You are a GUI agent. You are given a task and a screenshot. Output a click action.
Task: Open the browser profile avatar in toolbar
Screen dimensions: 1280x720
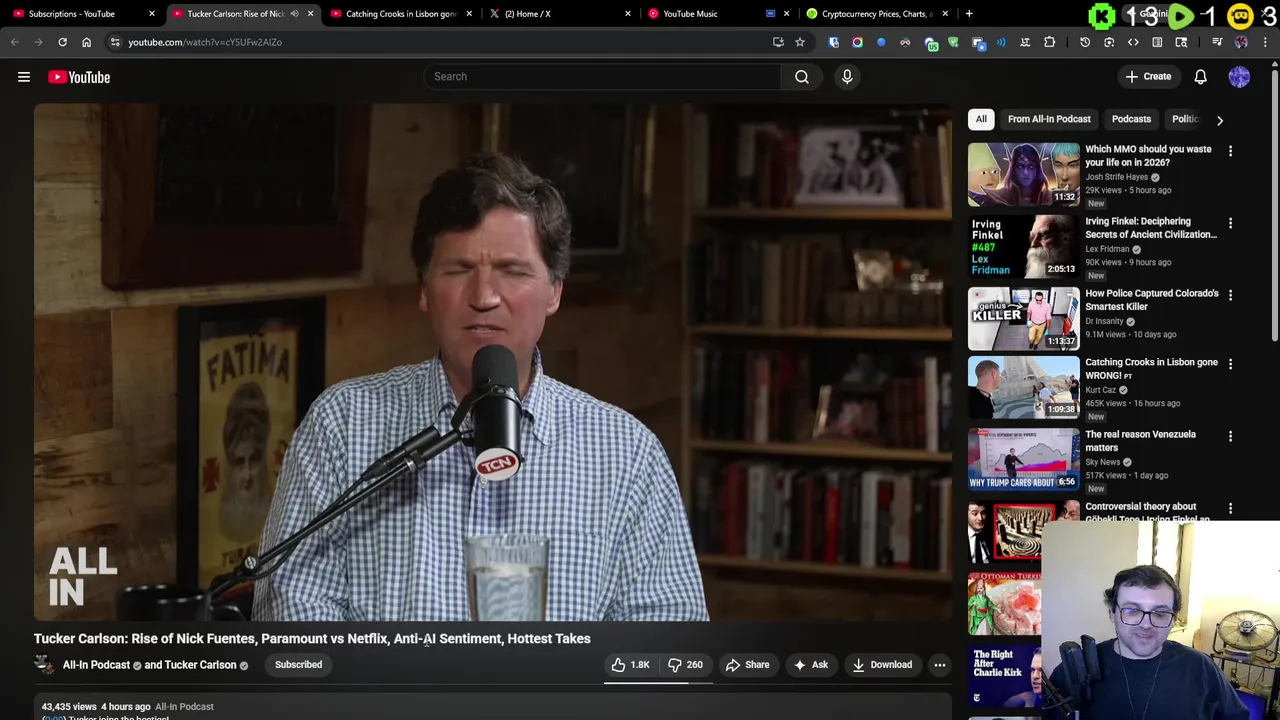[x=1241, y=42]
